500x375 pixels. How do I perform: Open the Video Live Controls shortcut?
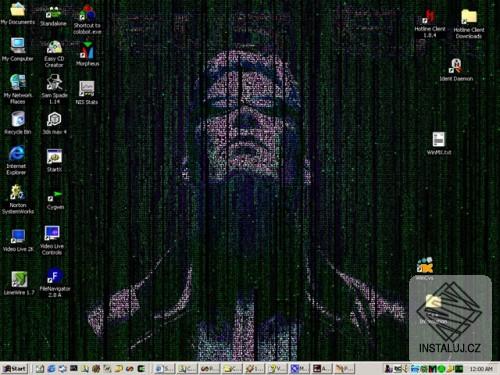coord(52,241)
